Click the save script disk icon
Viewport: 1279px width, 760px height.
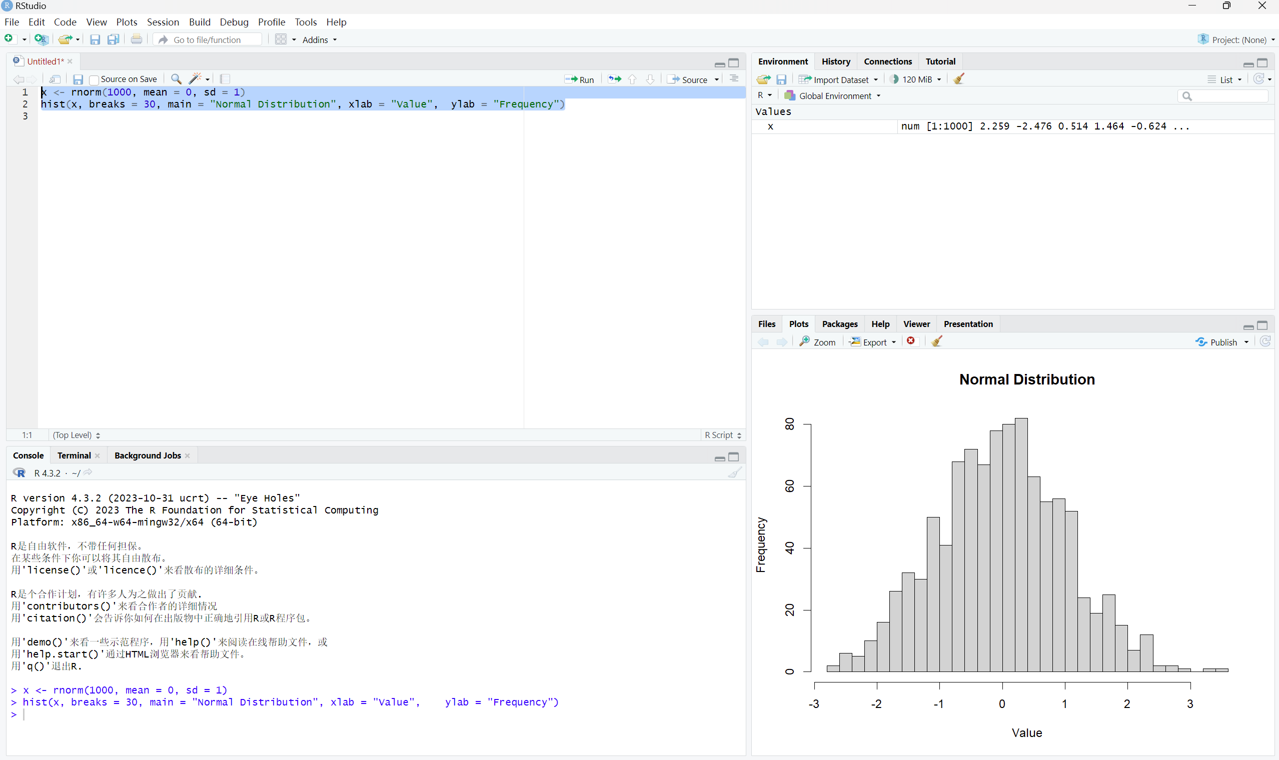[77, 79]
